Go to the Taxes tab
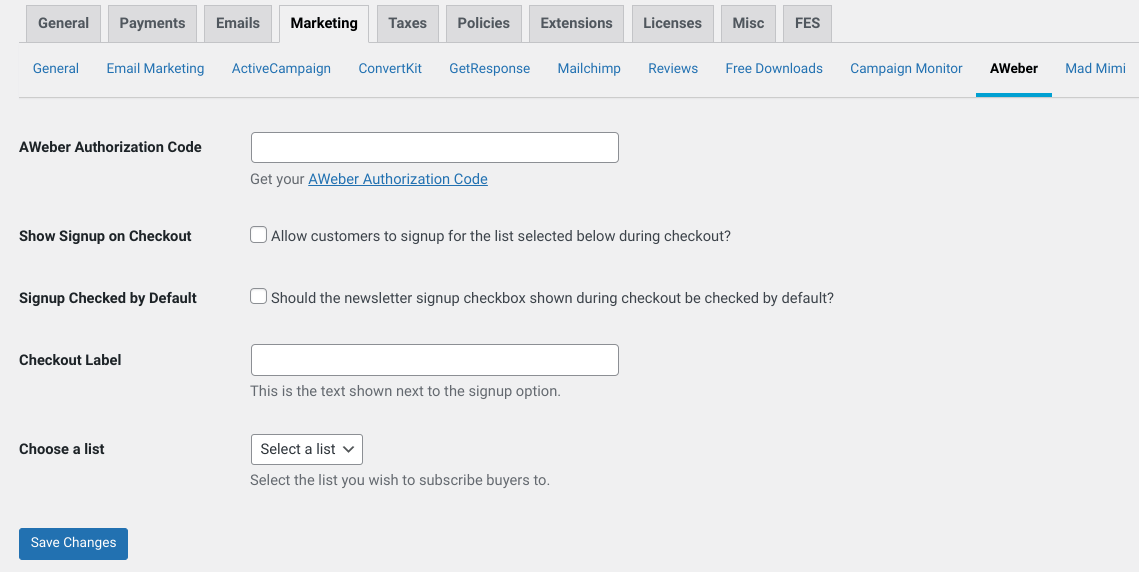The width and height of the screenshot is (1139, 572). (x=408, y=23)
